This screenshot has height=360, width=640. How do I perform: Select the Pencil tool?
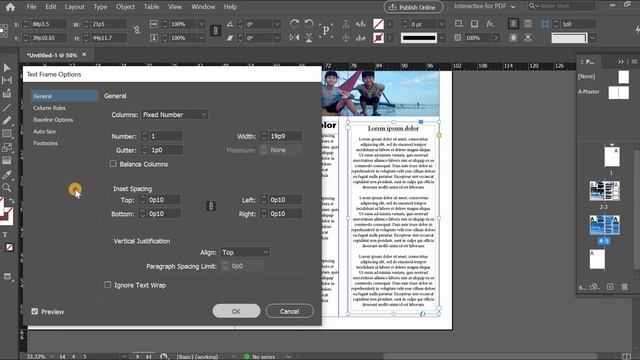click(7, 121)
